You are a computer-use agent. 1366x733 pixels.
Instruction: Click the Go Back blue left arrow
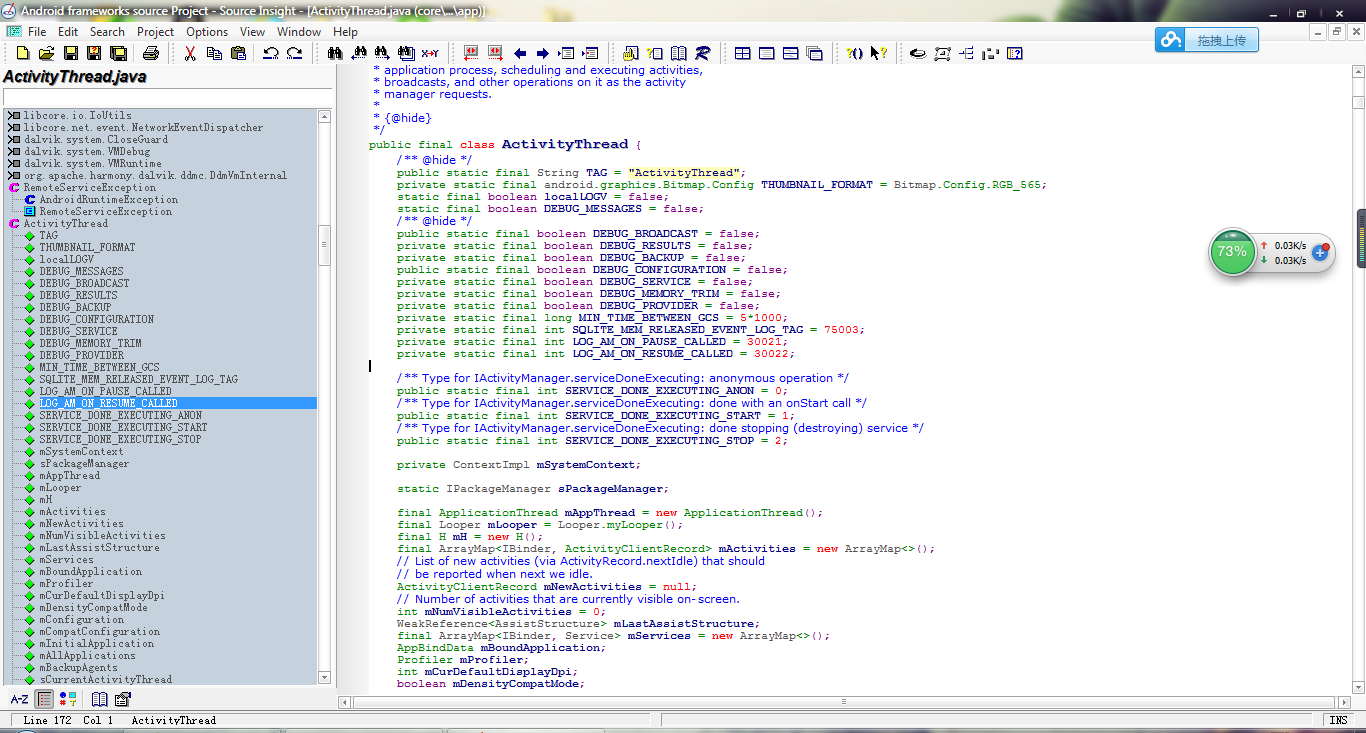tap(520, 53)
